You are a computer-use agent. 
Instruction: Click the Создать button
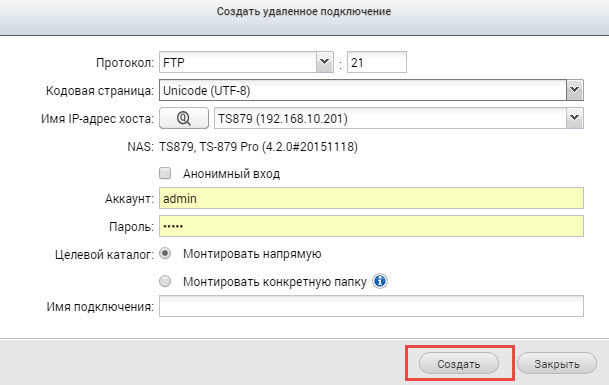[459, 364]
